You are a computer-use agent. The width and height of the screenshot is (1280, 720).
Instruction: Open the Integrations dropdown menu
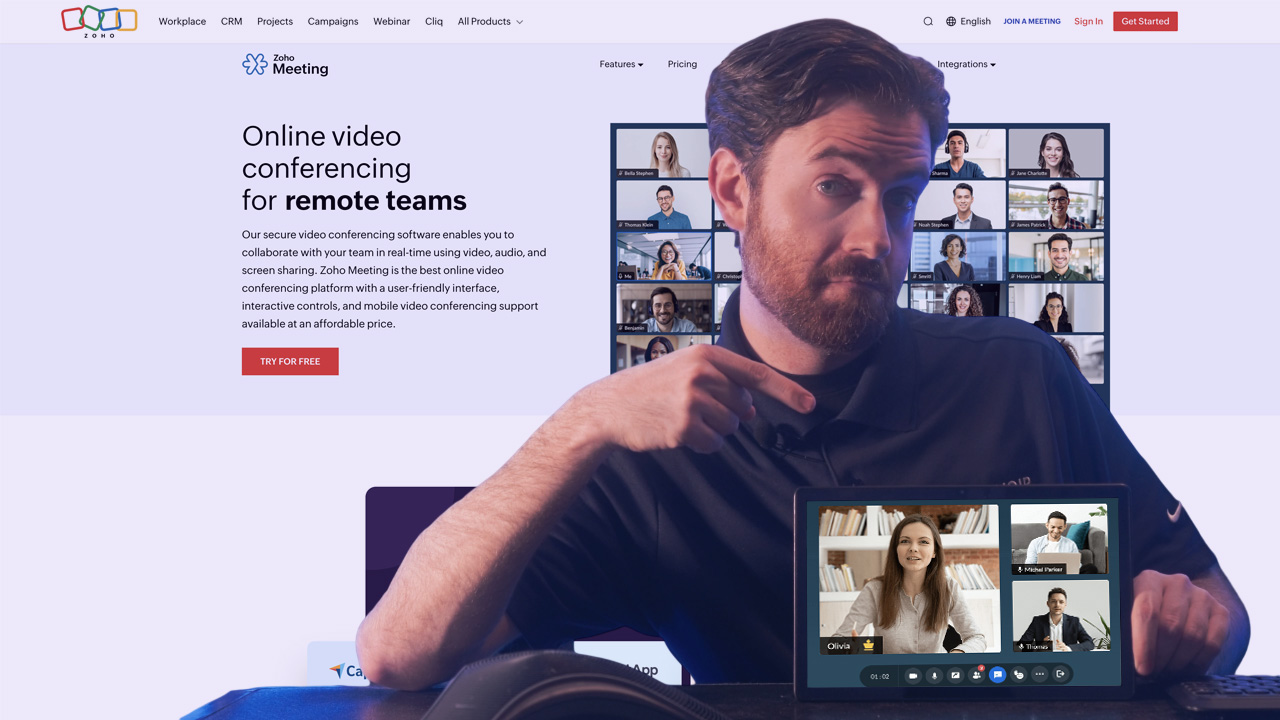point(966,64)
